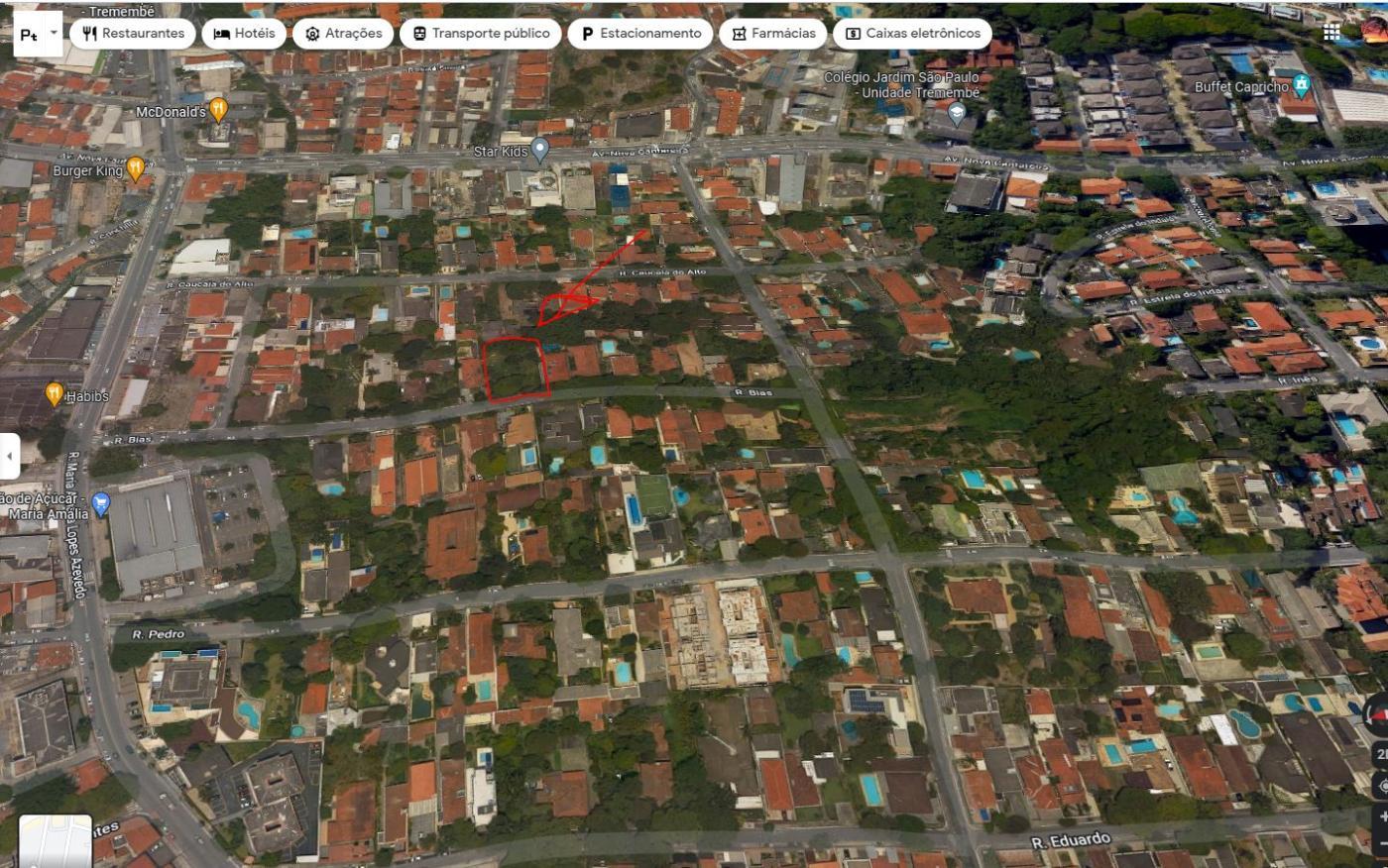Collapse the side panel with the edge arrow
The height and width of the screenshot is (868, 1388).
point(9,456)
